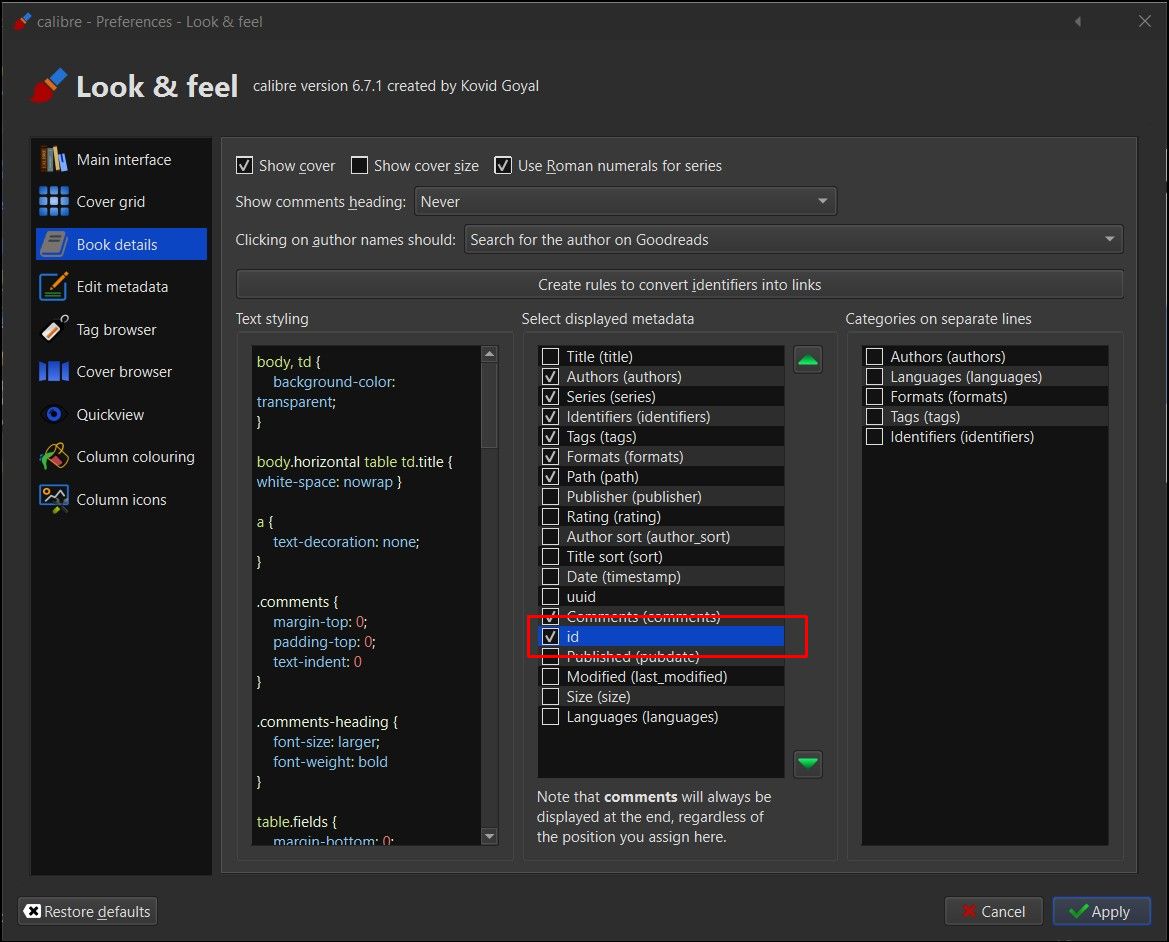Move selected field up with green arrow
Screen dimensions: 1169x942
pos(808,360)
